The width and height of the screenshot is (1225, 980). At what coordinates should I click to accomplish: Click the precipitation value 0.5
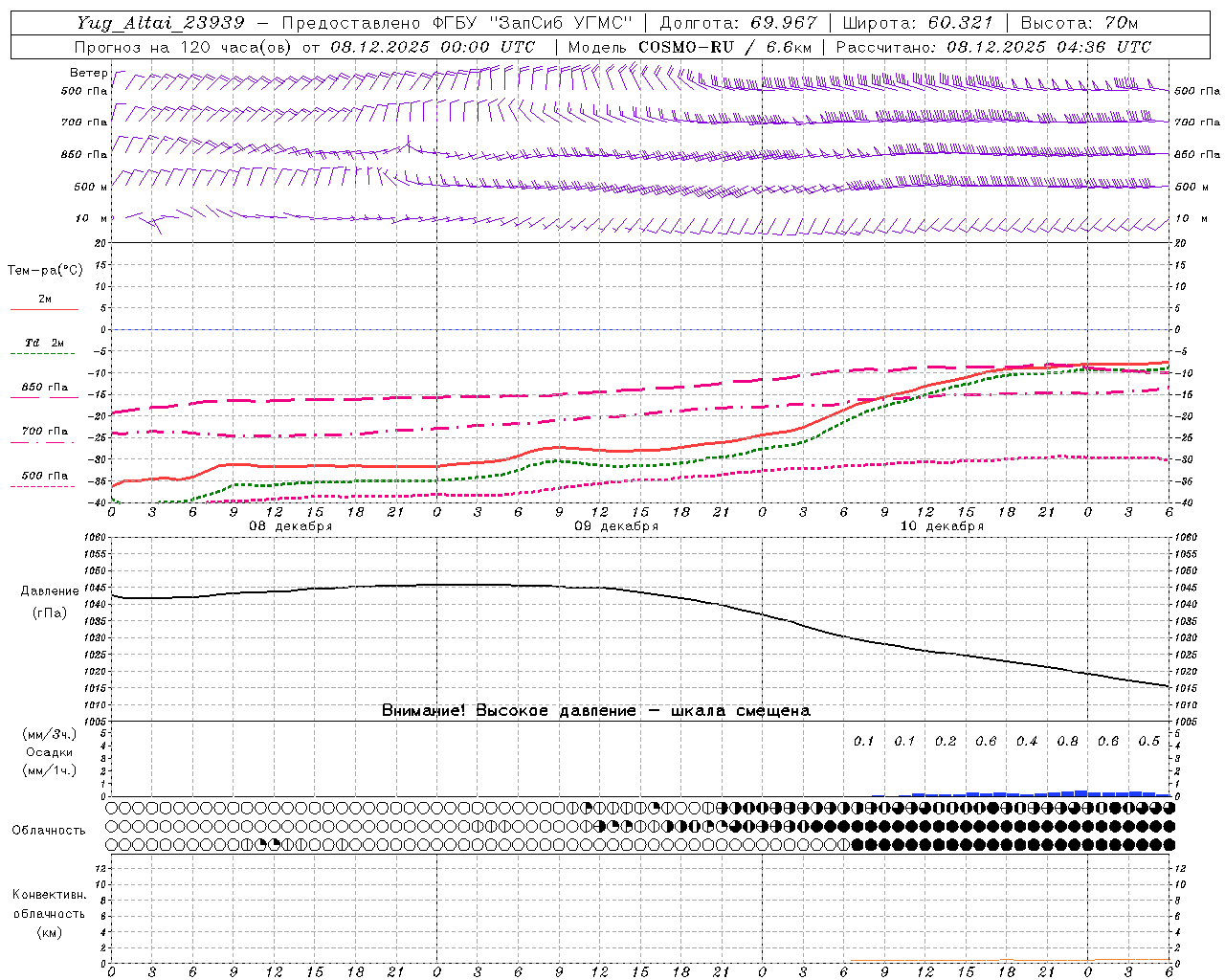coord(1149,742)
